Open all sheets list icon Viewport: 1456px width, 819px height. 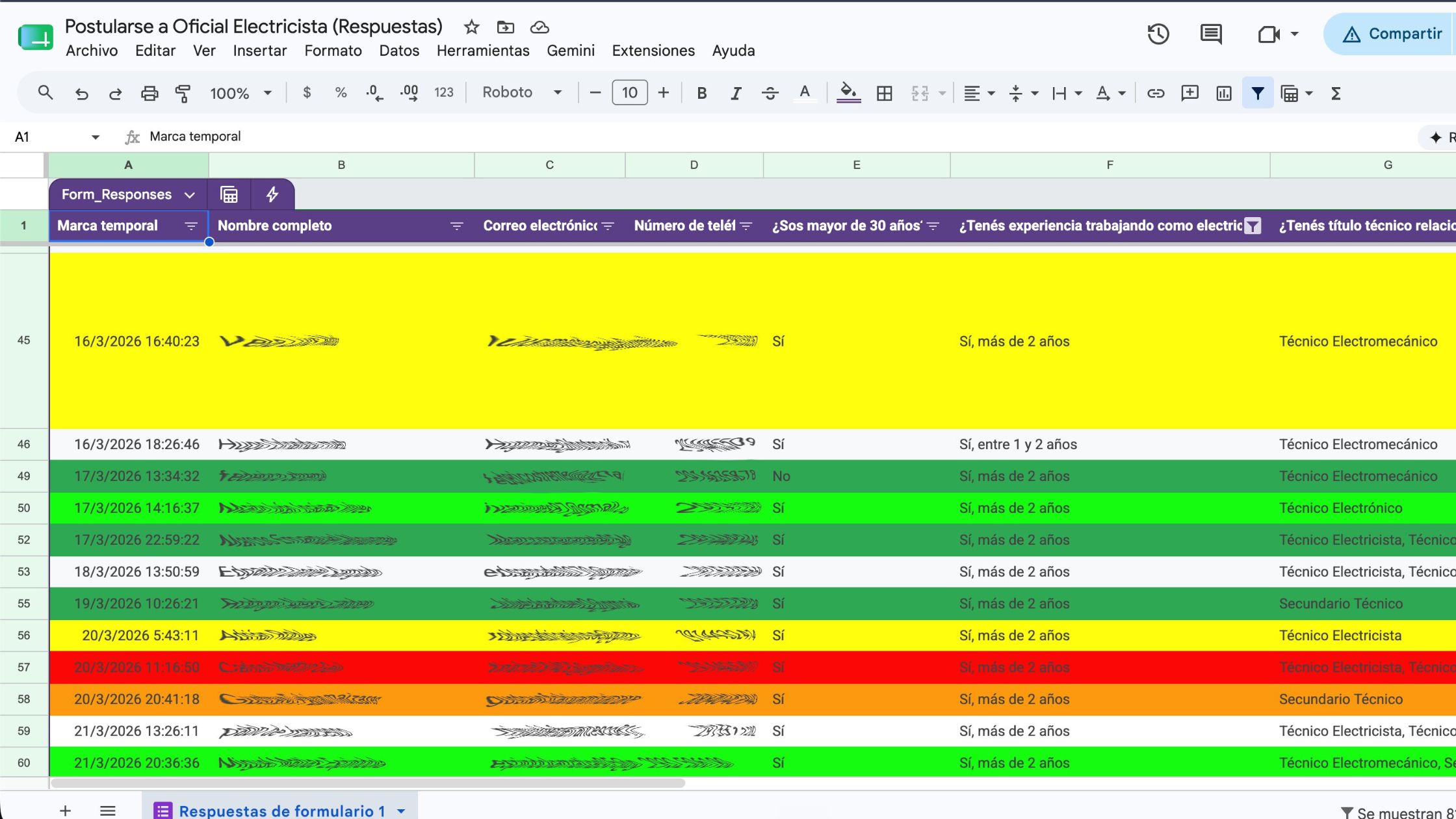[108, 810]
